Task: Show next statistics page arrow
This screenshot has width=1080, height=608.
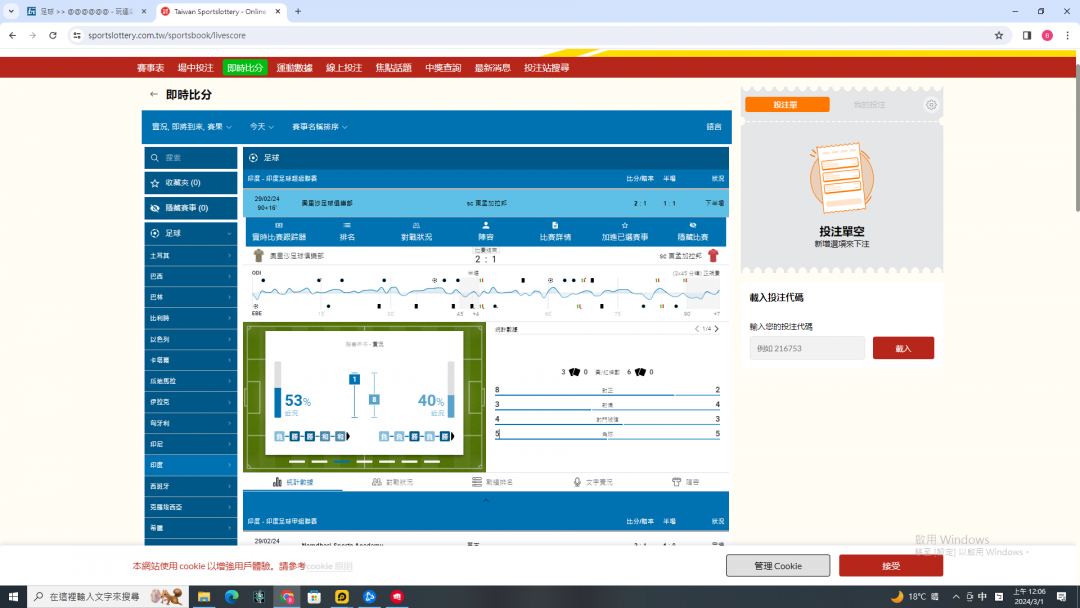Action: coord(716,329)
